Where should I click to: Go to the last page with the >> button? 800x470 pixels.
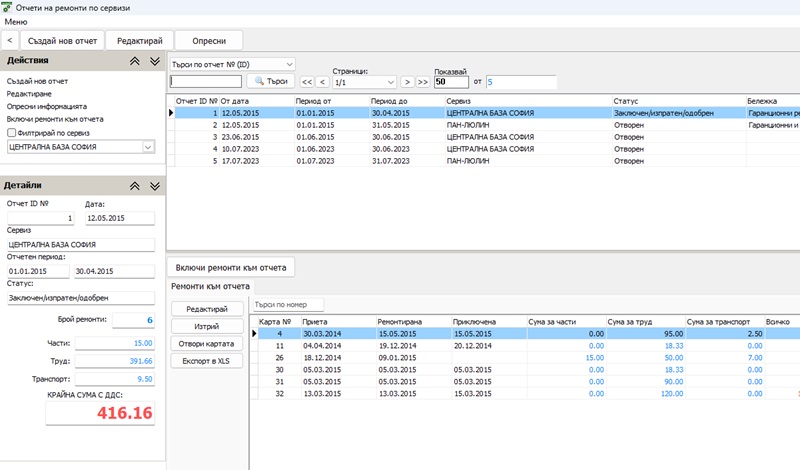pos(423,82)
